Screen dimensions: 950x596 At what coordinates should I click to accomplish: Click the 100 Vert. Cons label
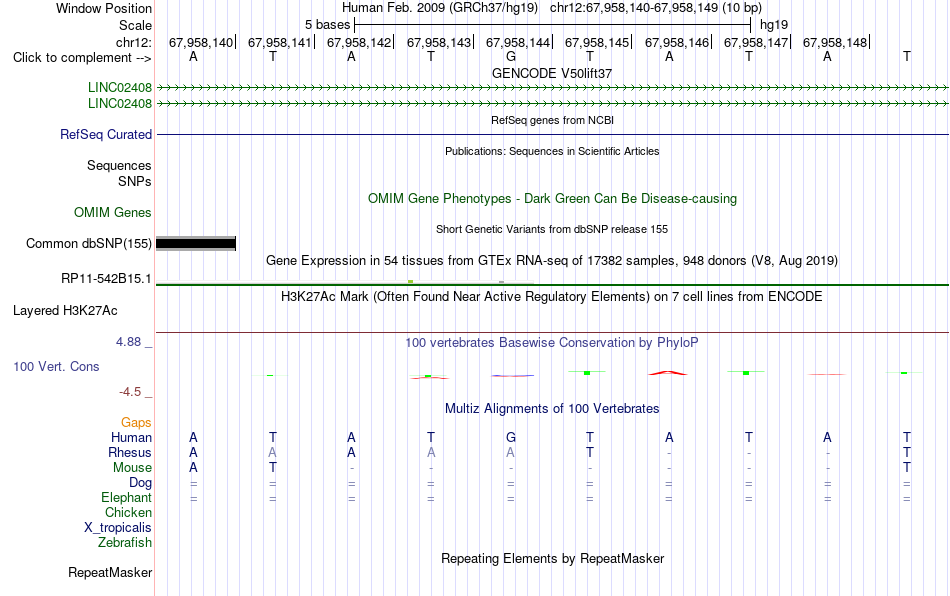tap(56, 366)
